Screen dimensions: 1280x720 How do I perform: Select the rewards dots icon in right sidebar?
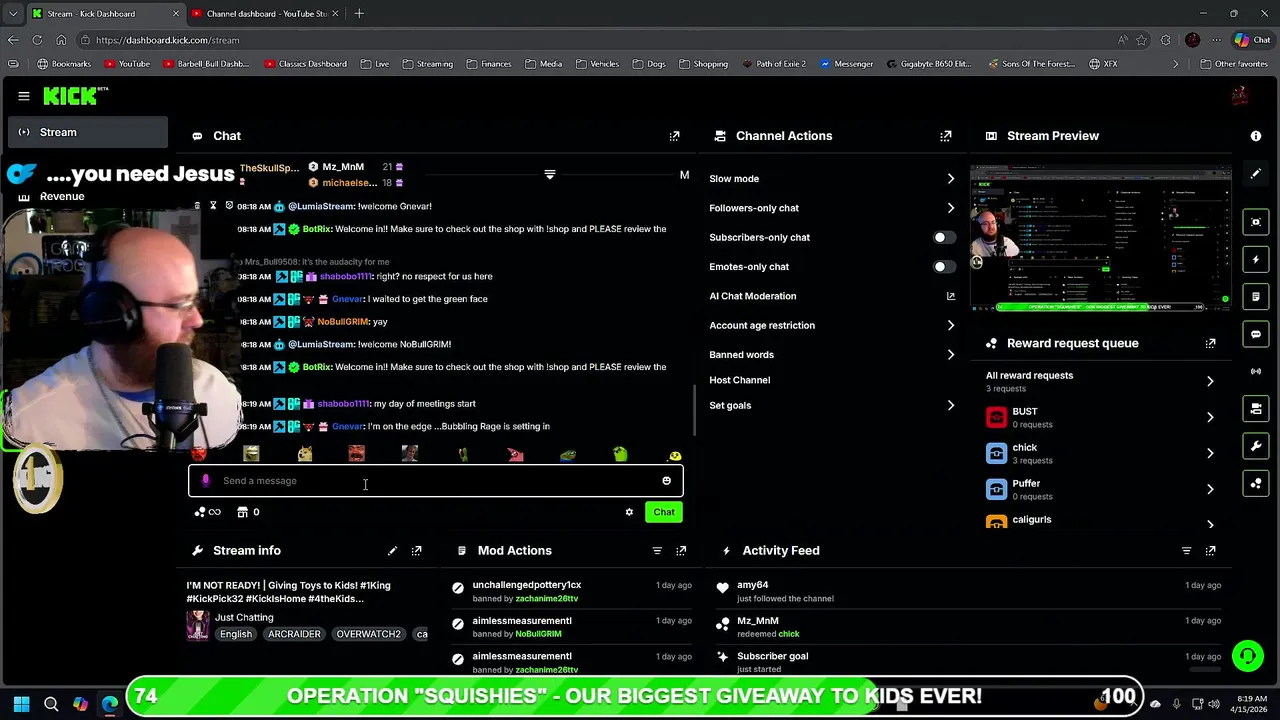(1256, 483)
